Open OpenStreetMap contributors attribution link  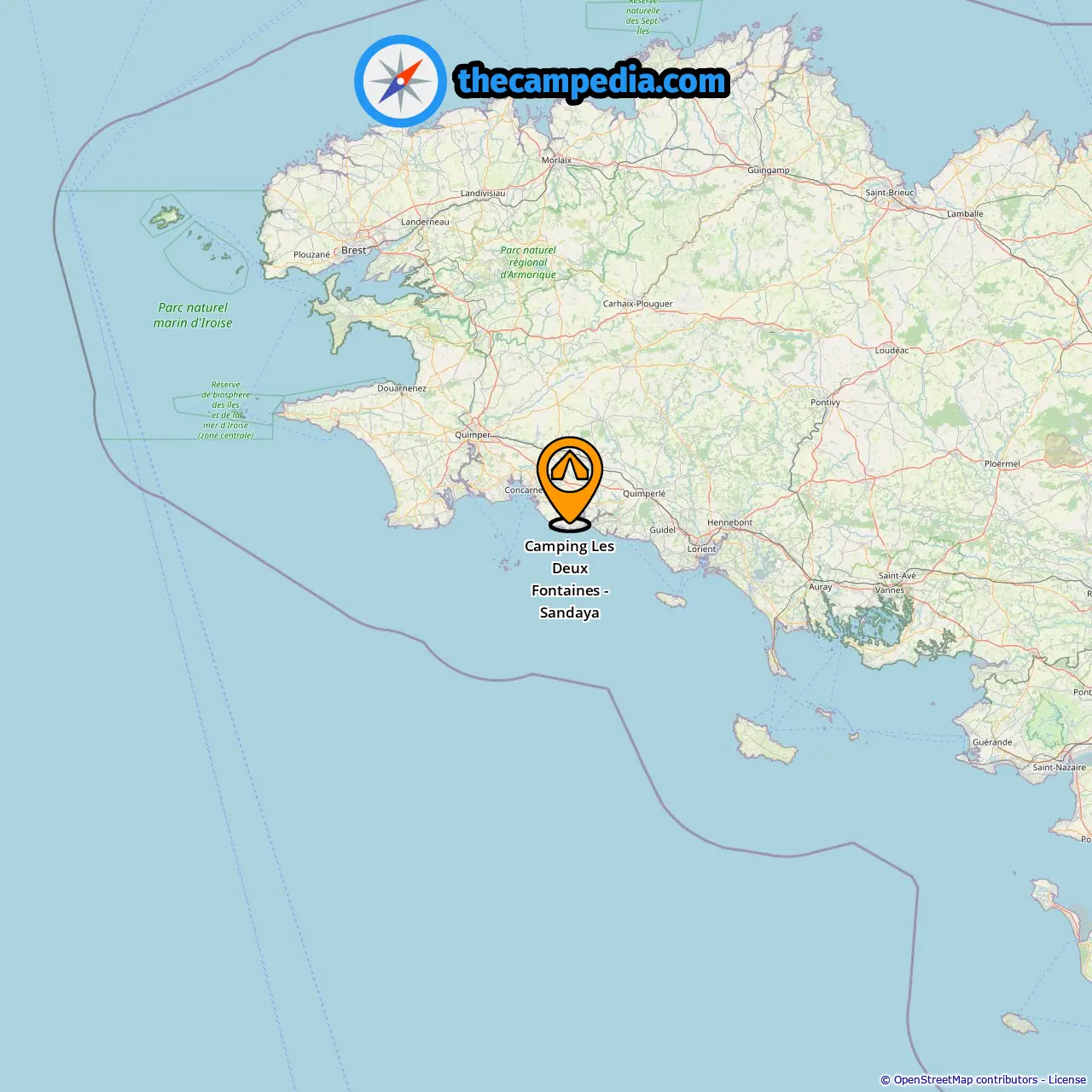coord(966,1080)
